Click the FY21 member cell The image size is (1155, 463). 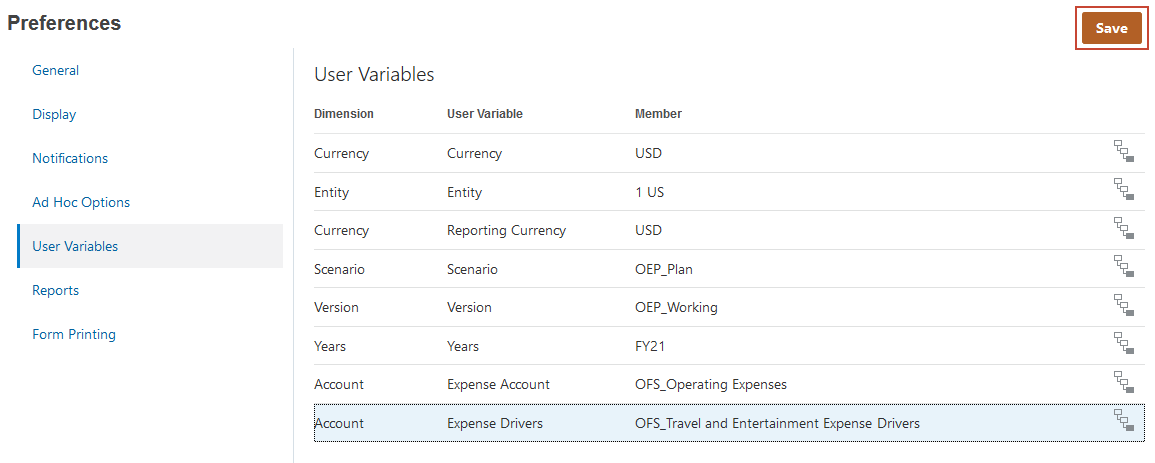(x=650, y=346)
